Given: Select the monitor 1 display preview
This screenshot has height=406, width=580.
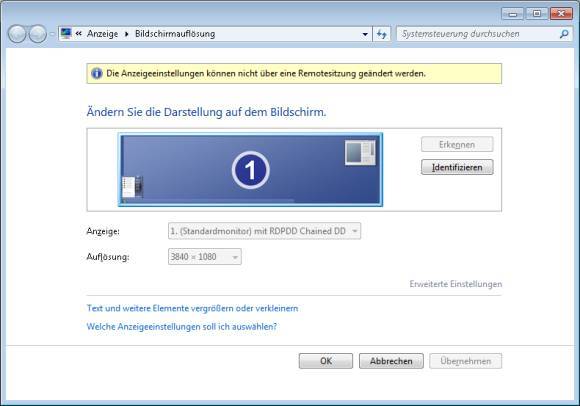Looking at the screenshot, I should (250, 170).
